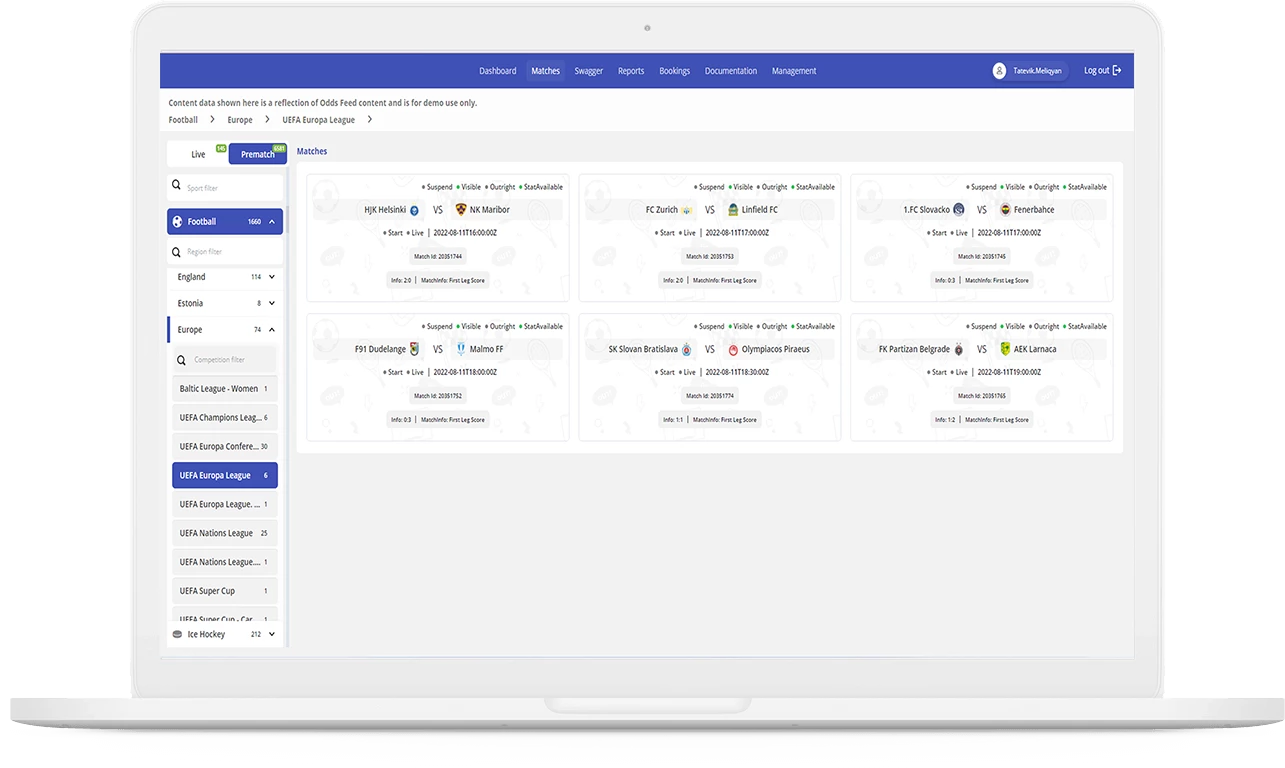Screen dimensions: 1285x768
Task: Open the Swagger page from top navigation
Action: (588, 70)
